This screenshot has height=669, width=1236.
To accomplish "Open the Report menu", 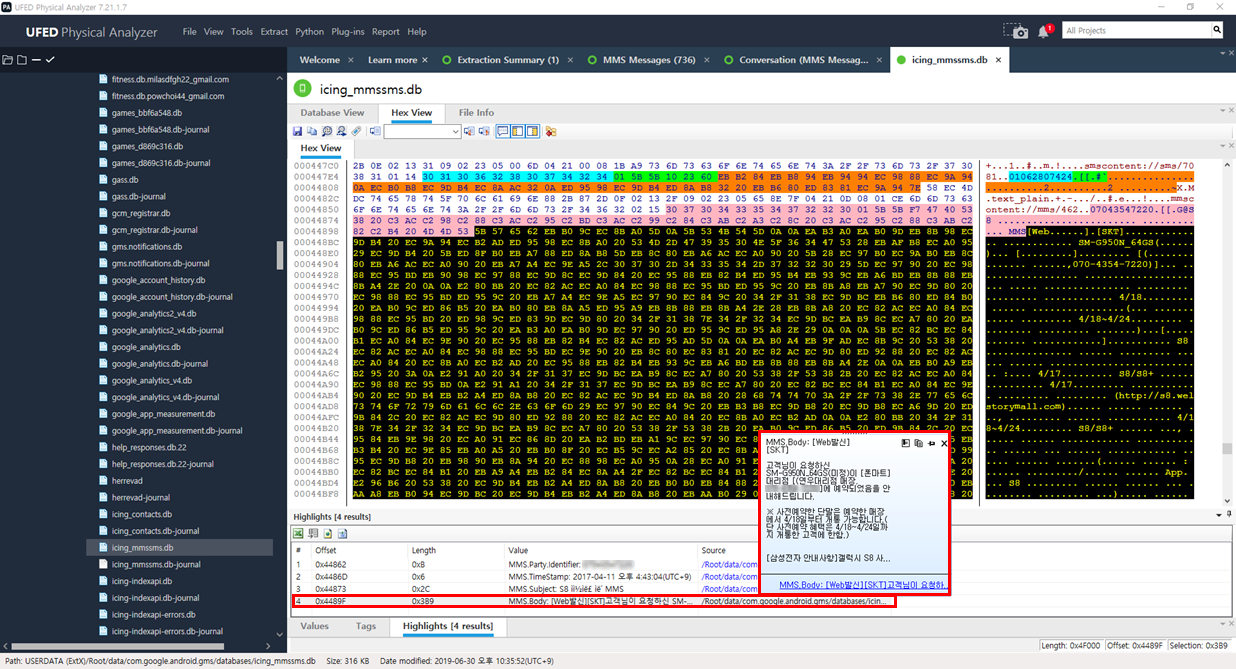I will point(386,32).
